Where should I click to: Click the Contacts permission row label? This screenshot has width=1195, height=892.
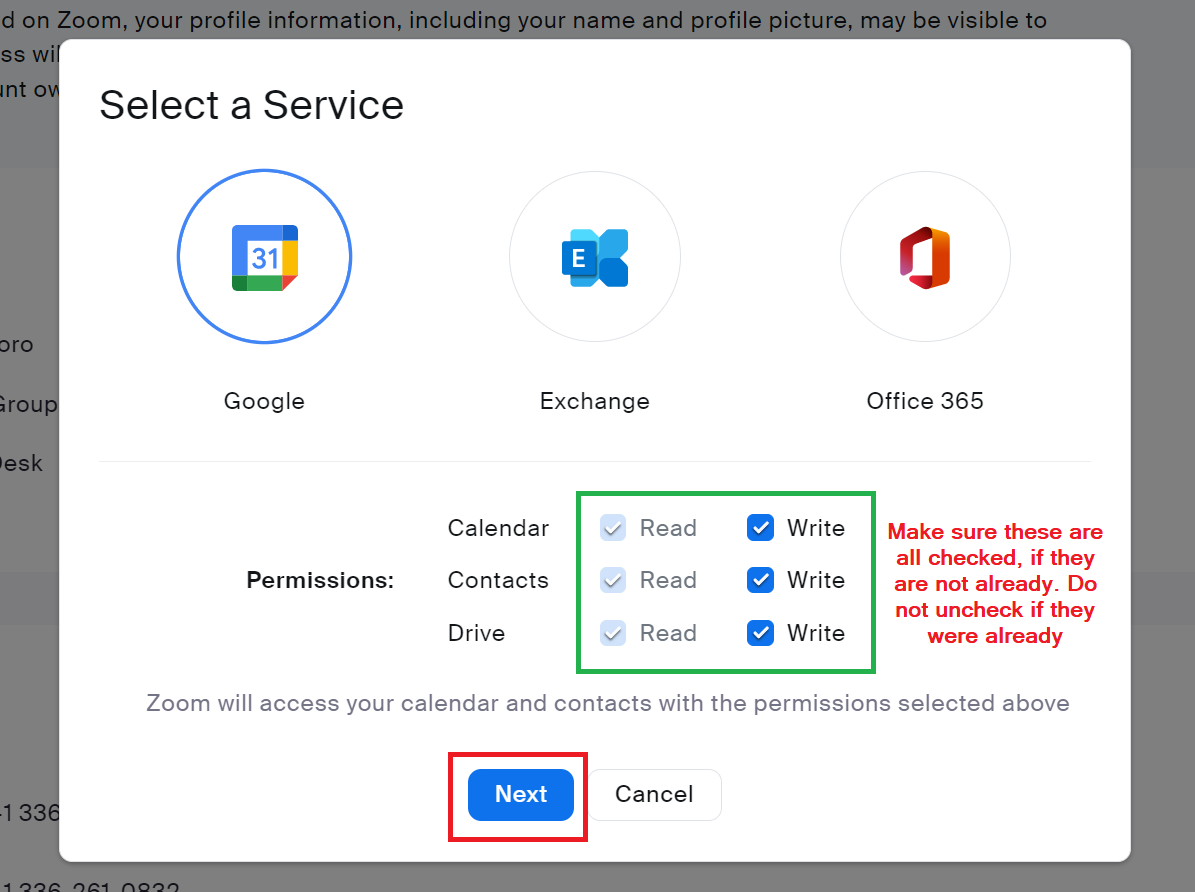[498, 580]
